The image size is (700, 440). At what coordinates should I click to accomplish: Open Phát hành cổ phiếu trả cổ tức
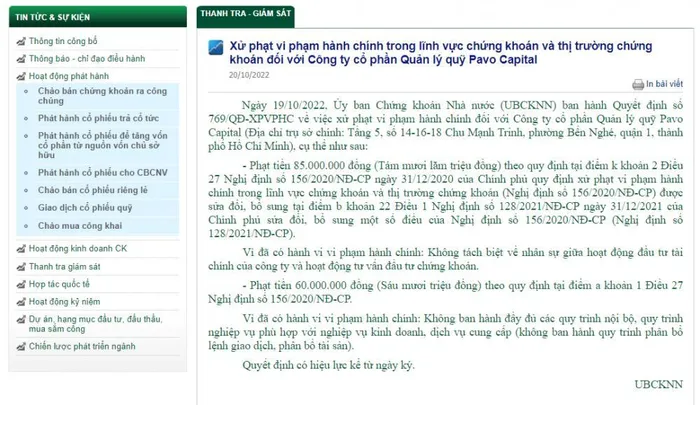click(x=97, y=118)
